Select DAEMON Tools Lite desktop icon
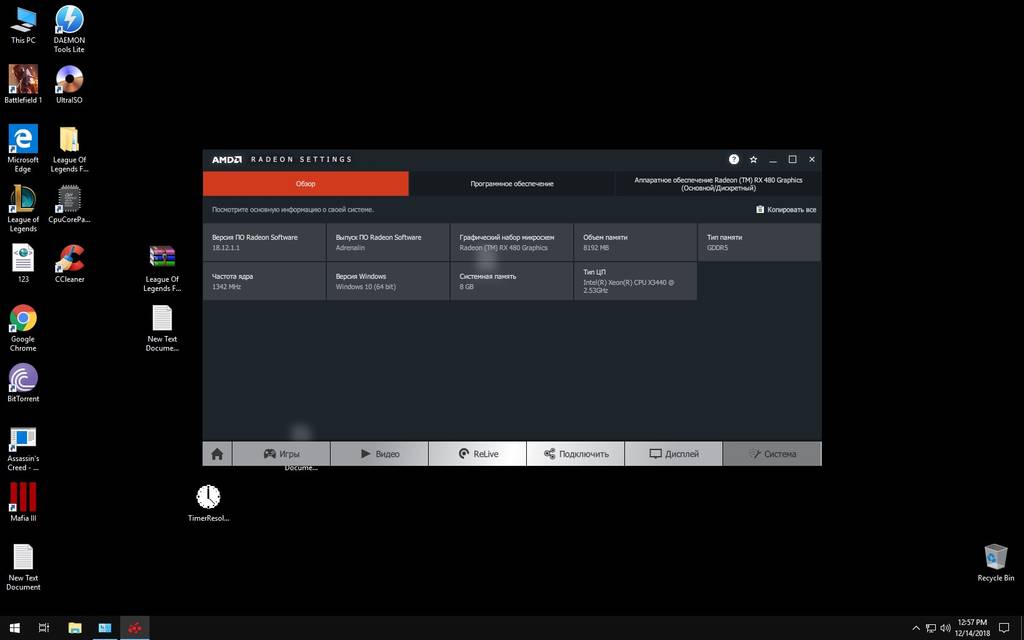Screen dimensions: 1024x640 (x=69, y=29)
